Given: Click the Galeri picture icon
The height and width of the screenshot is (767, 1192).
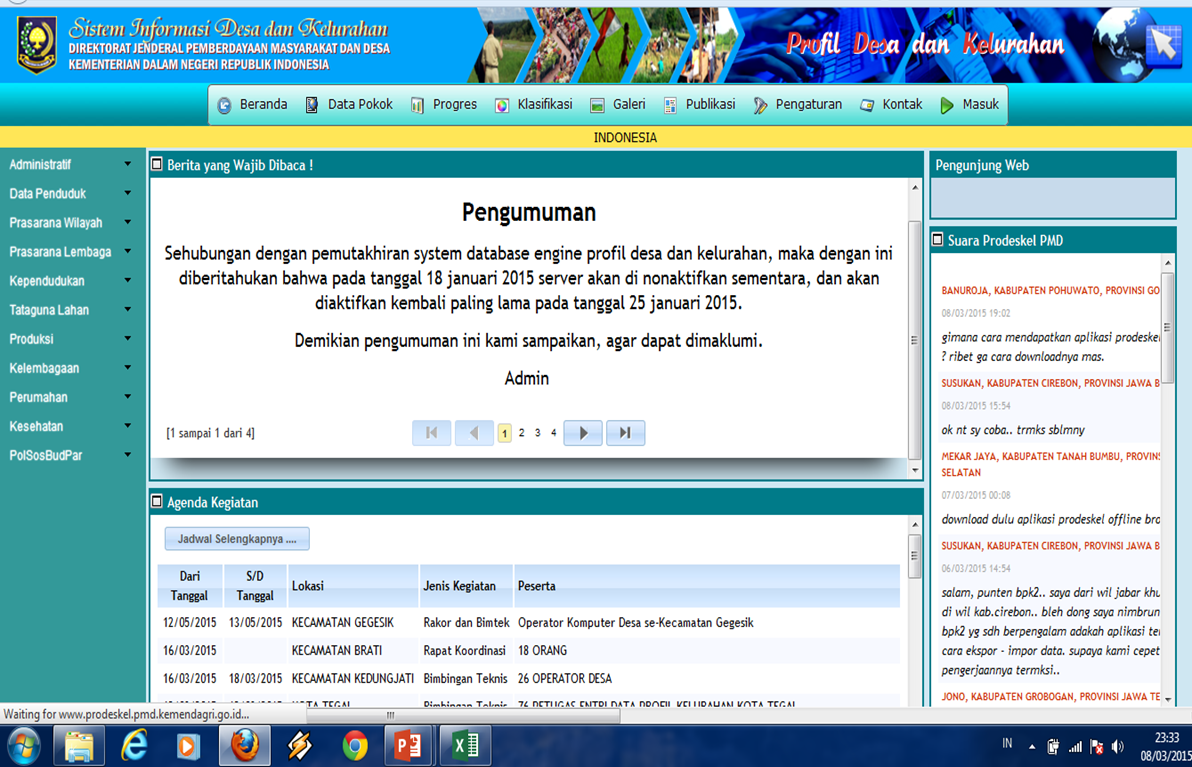Looking at the screenshot, I should point(597,103).
